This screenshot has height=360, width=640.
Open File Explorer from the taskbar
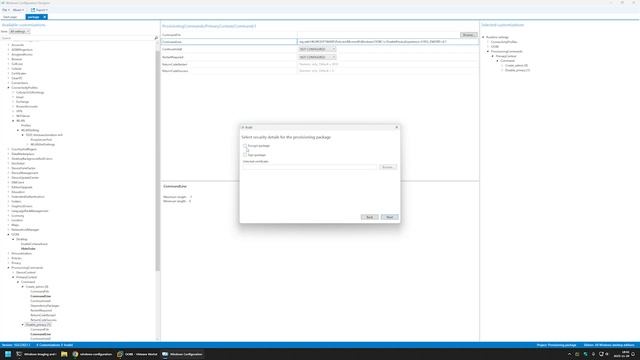[64, 354]
